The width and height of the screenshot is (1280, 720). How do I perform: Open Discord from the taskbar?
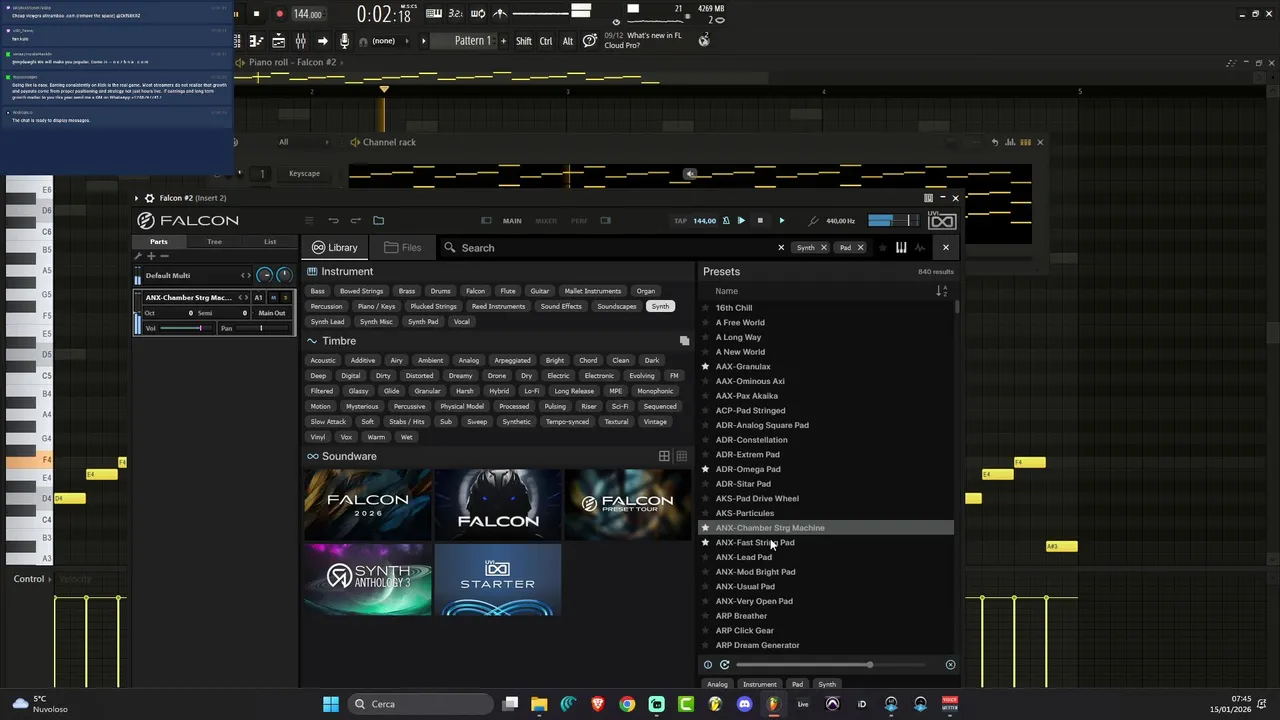coord(744,704)
